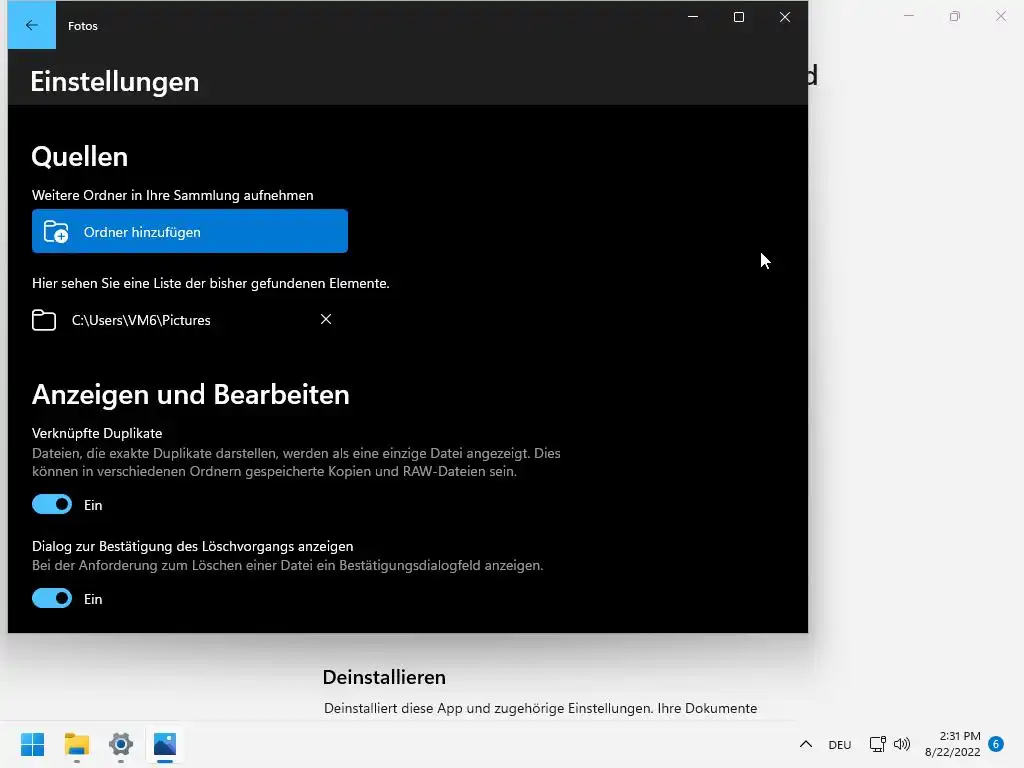The image size is (1024, 768).
Task: Open the notification badge showing 6
Action: (996, 744)
